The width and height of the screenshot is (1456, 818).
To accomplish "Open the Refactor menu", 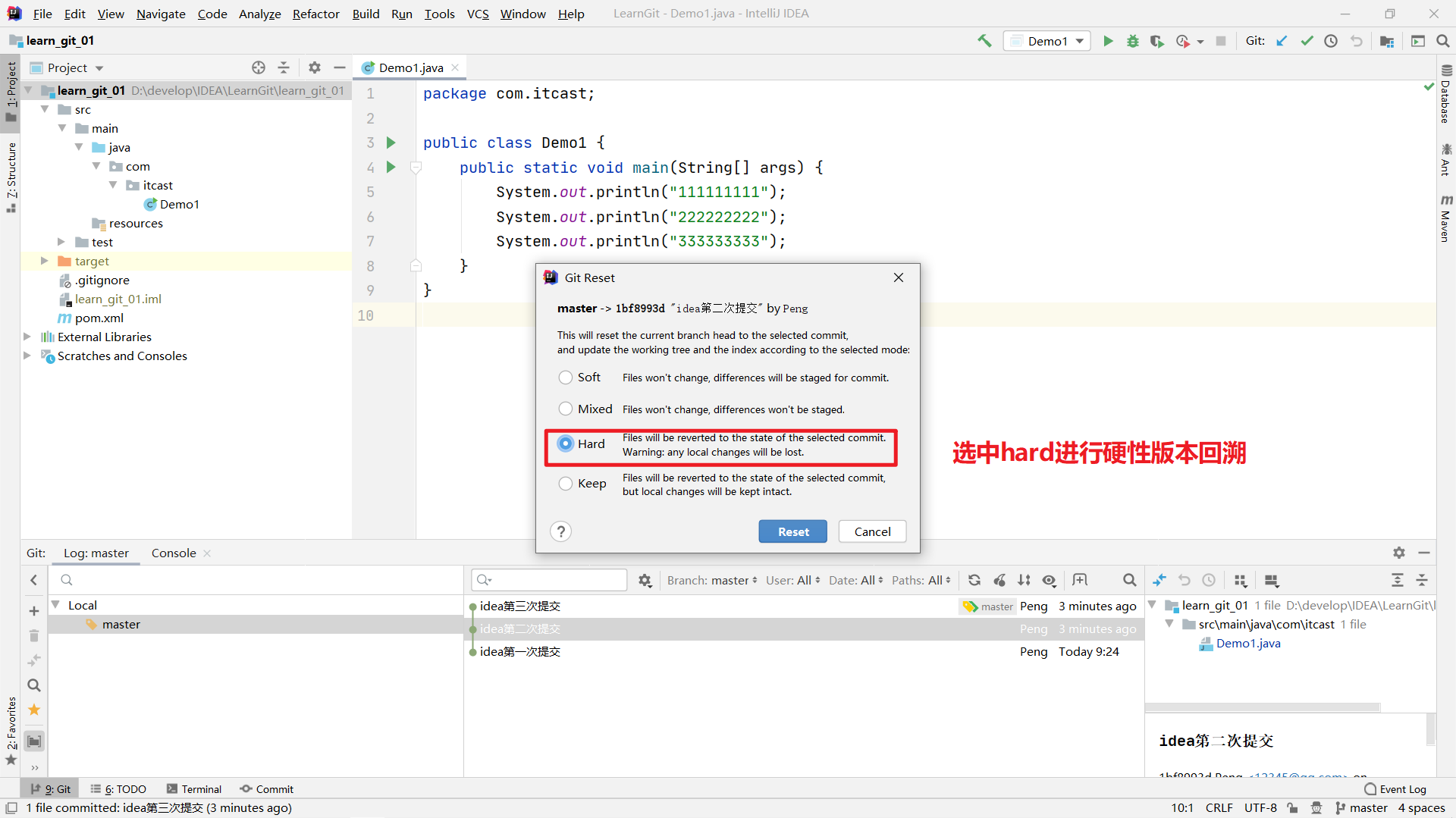I will tap(315, 14).
